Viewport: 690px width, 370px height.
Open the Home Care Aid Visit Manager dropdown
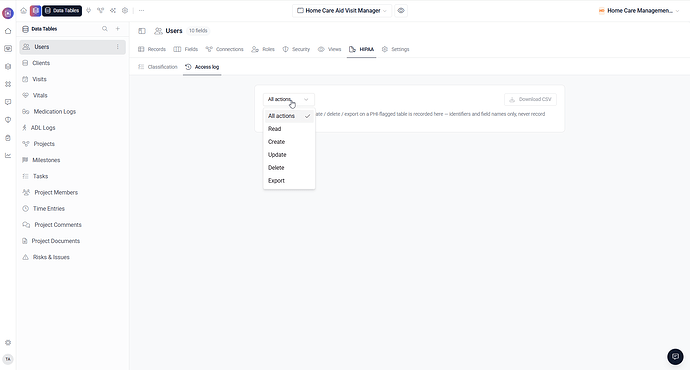(342, 11)
